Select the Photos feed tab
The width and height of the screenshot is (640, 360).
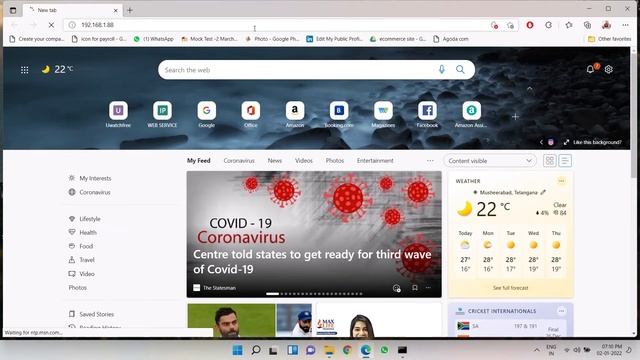click(x=335, y=161)
